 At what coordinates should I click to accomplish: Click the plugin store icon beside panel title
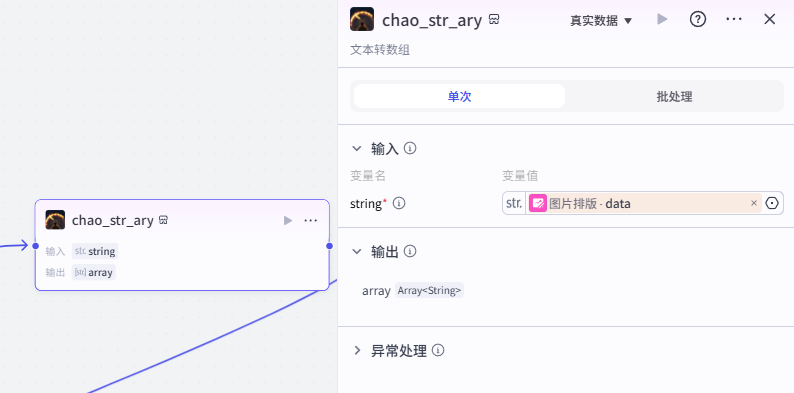click(494, 20)
